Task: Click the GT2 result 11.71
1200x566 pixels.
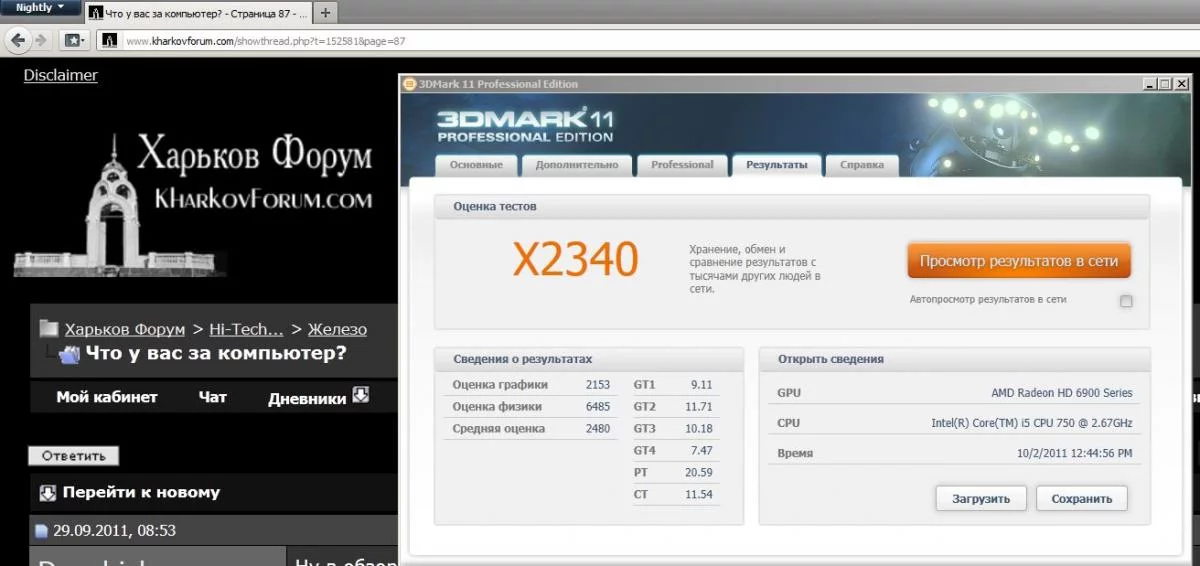Action: [x=699, y=407]
